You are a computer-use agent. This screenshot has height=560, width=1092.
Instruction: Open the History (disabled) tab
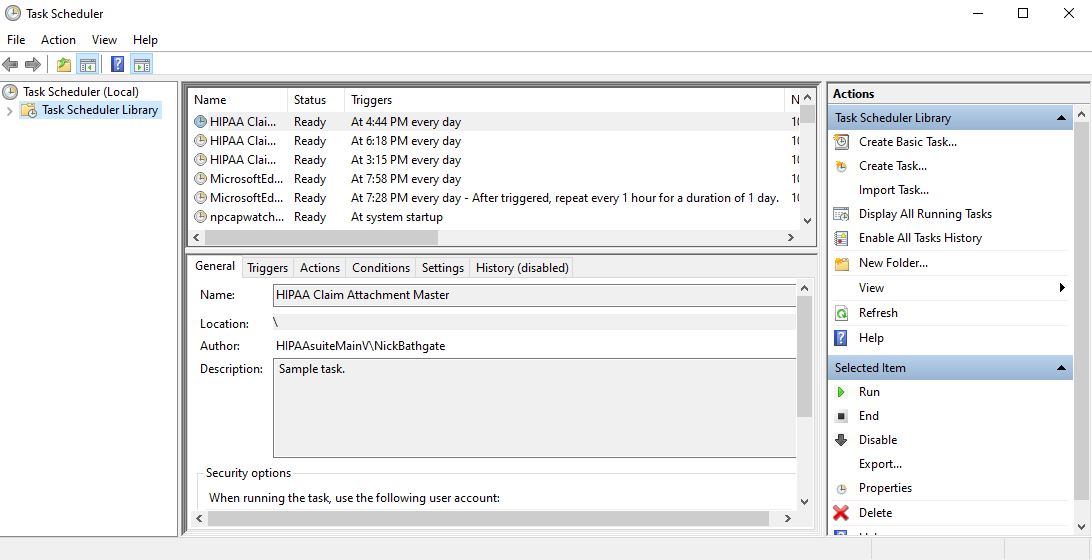point(522,268)
